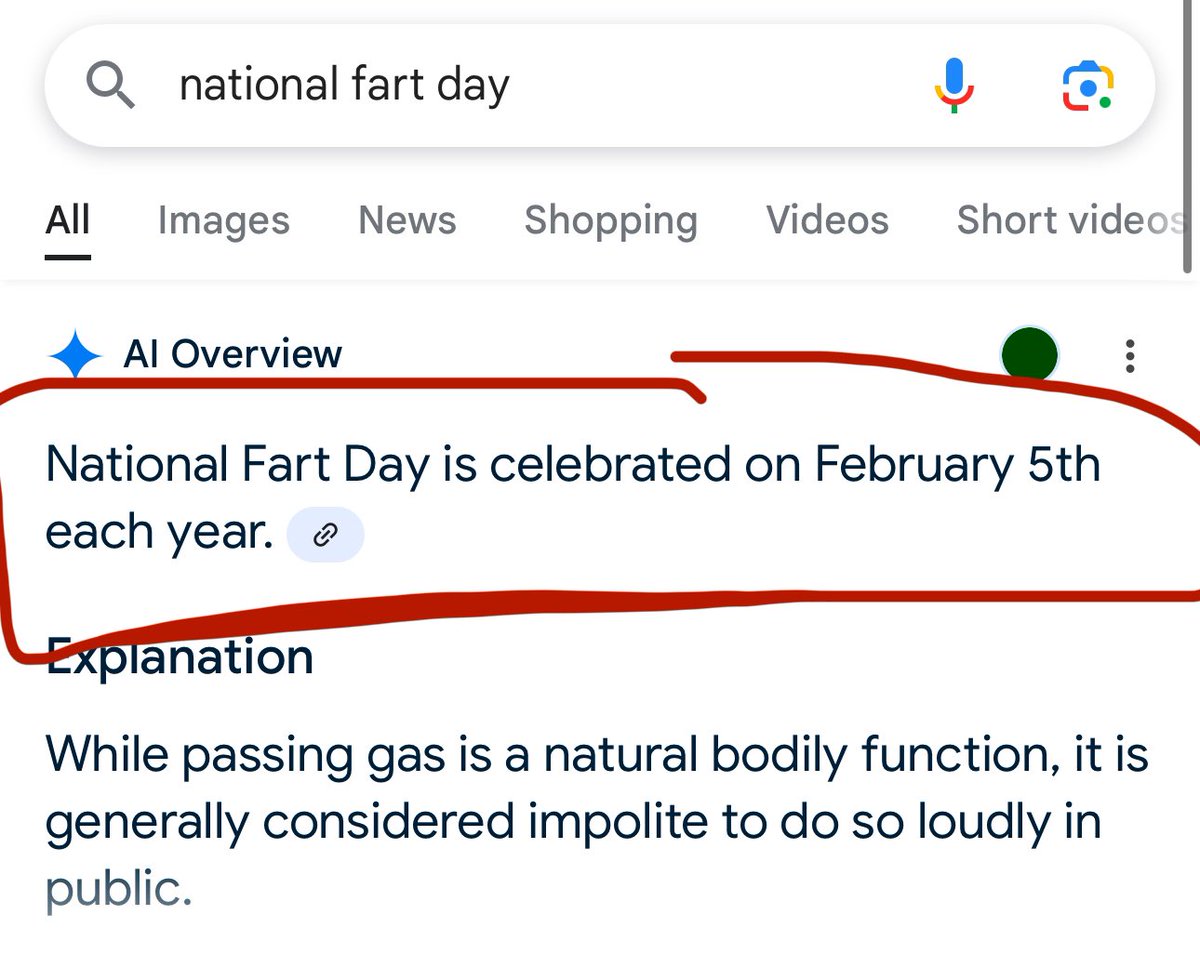
Task: Focus the 'national fart day' search field
Action: [x=540, y=85]
